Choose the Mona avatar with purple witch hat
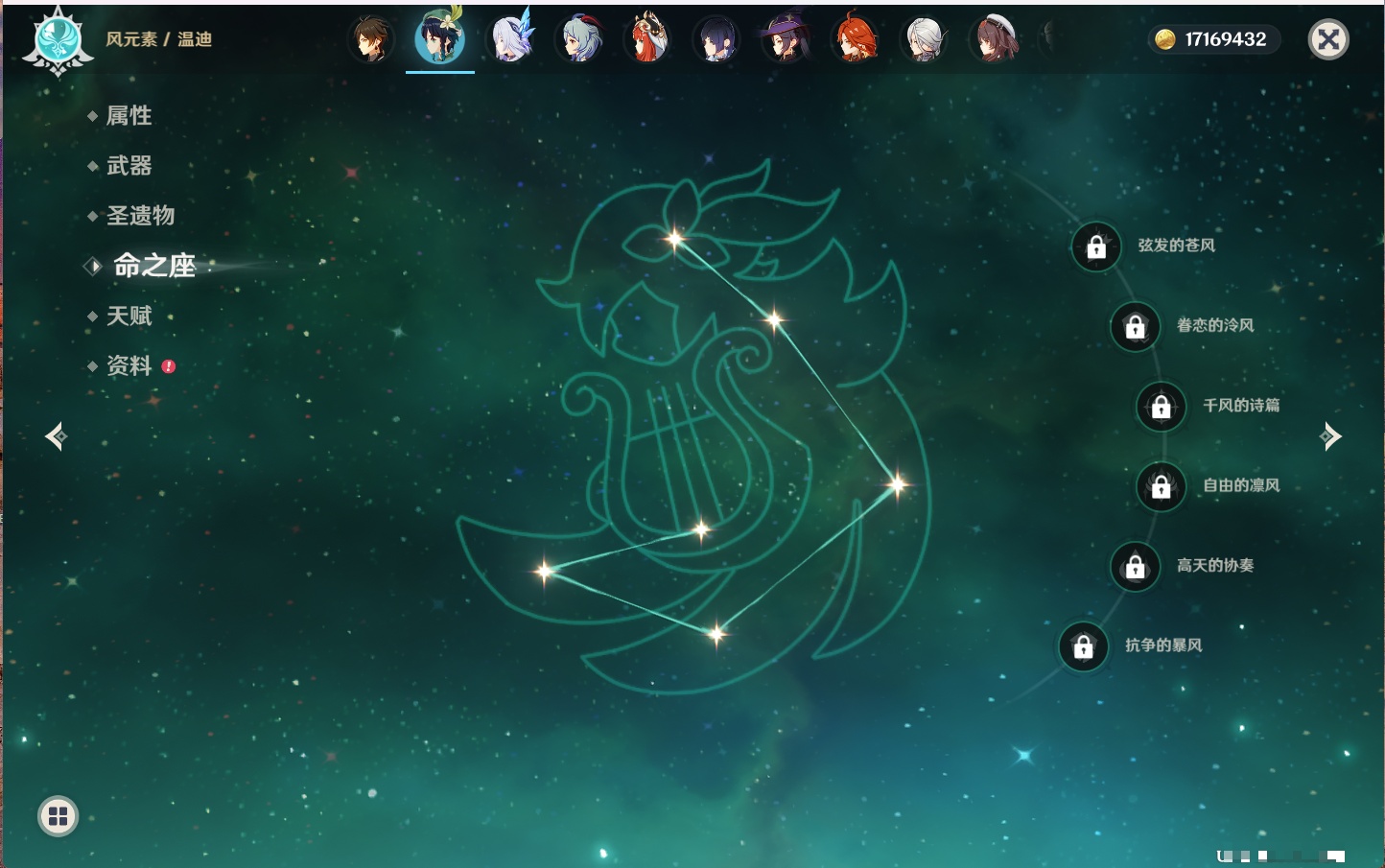Image resolution: width=1385 pixels, height=868 pixels. (x=785, y=39)
